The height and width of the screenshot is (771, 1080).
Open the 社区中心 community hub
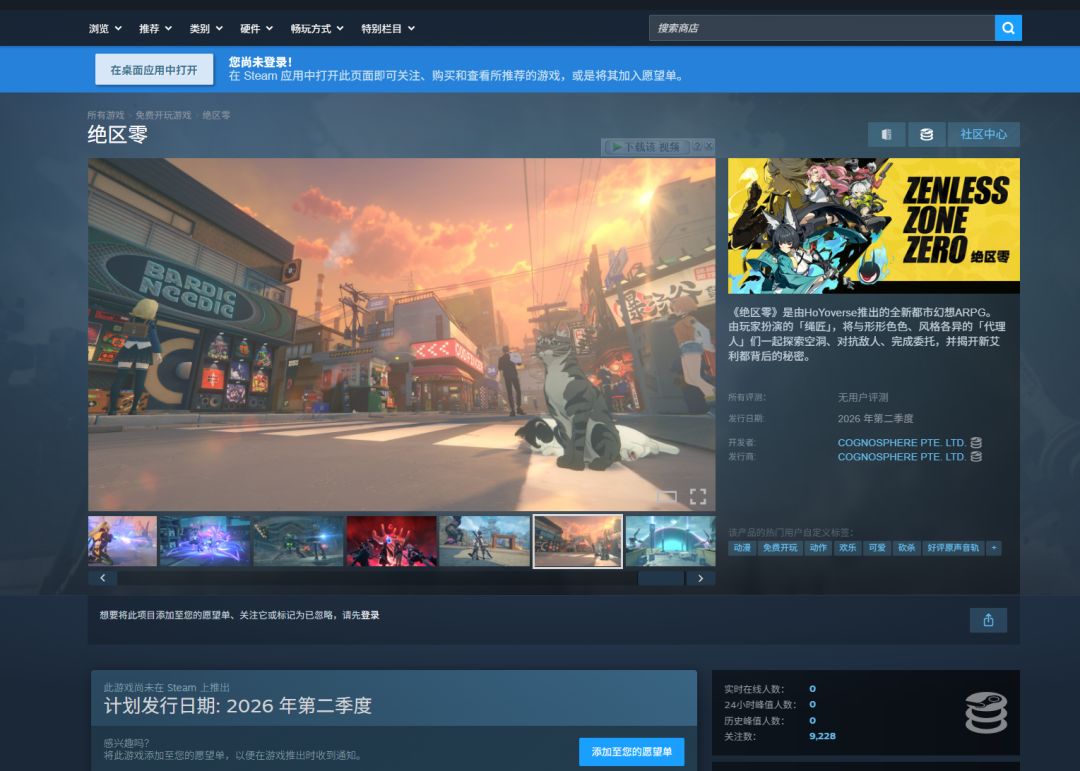coord(984,134)
